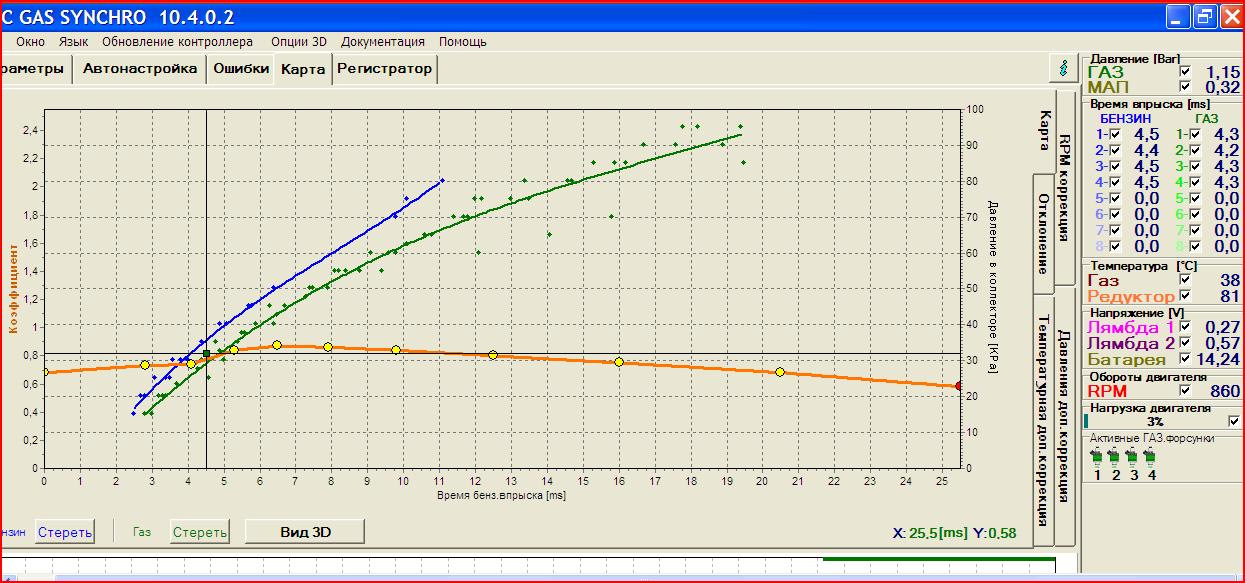This screenshot has width=1245, height=583.
Task: Toggle active gas injector 3 icon
Action: click(1132, 456)
